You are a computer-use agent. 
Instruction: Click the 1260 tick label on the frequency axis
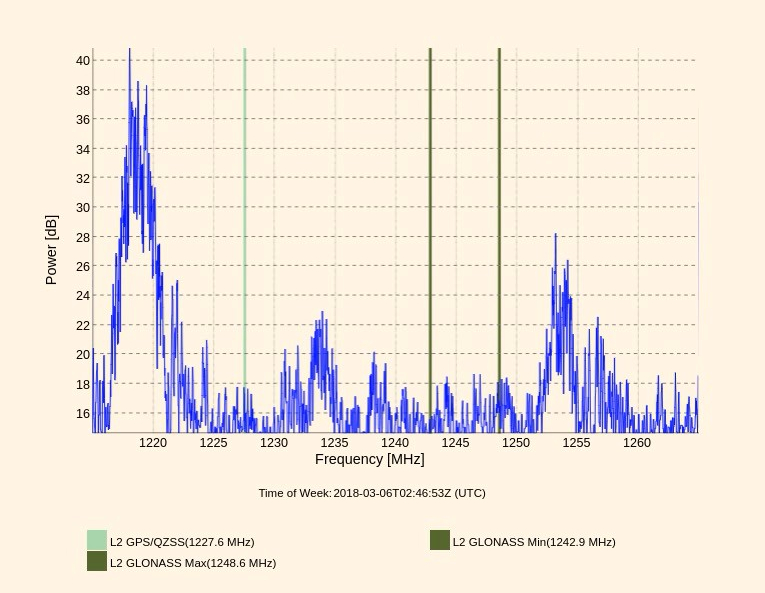pyautogui.click(x=637, y=443)
